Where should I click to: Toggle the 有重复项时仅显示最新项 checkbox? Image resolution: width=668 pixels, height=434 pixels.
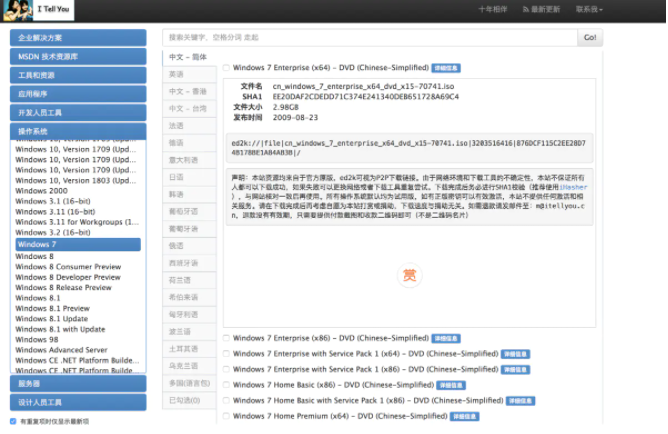pyautogui.click(x=13, y=422)
